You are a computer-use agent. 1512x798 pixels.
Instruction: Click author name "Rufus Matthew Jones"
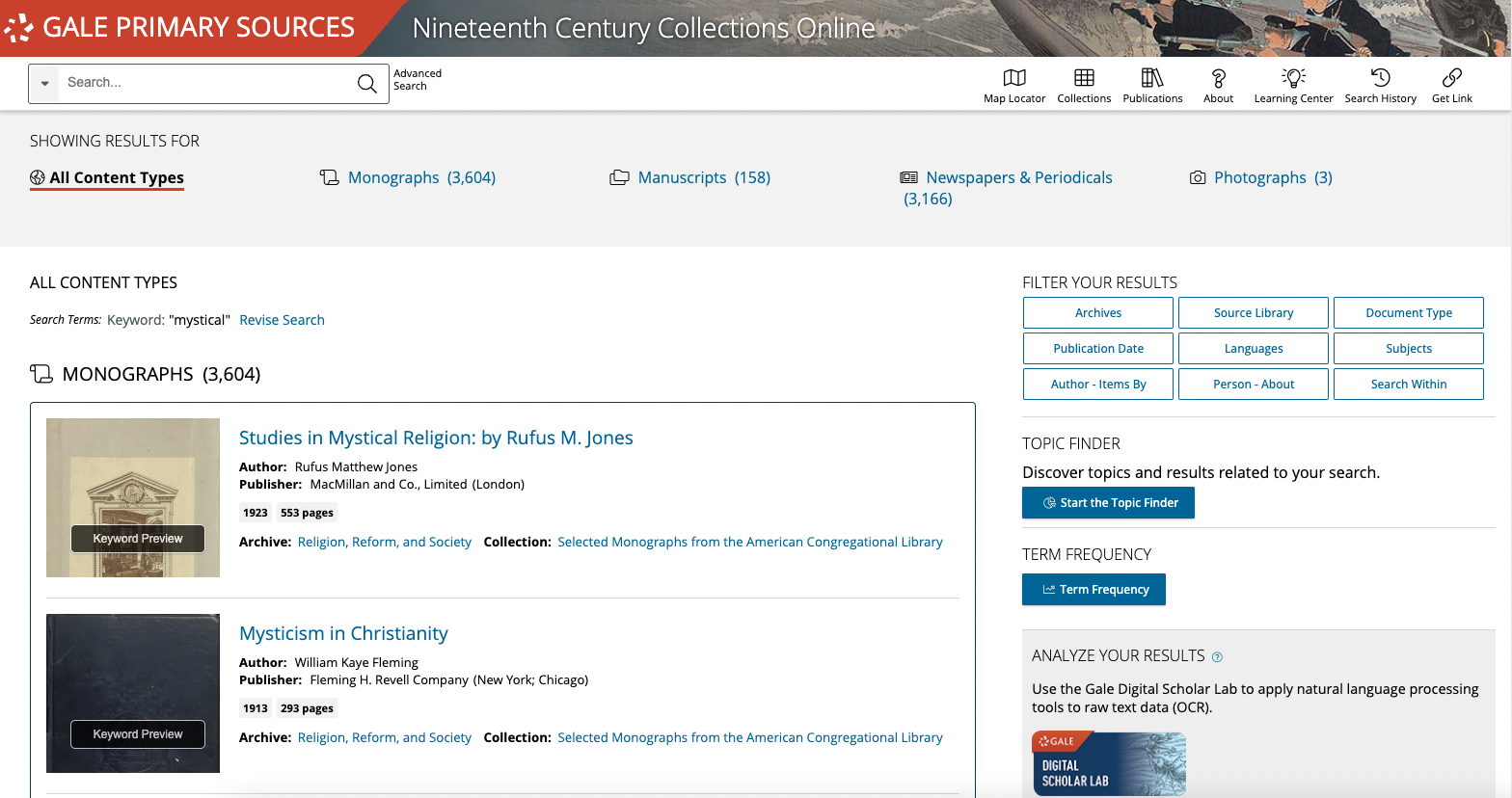356,466
